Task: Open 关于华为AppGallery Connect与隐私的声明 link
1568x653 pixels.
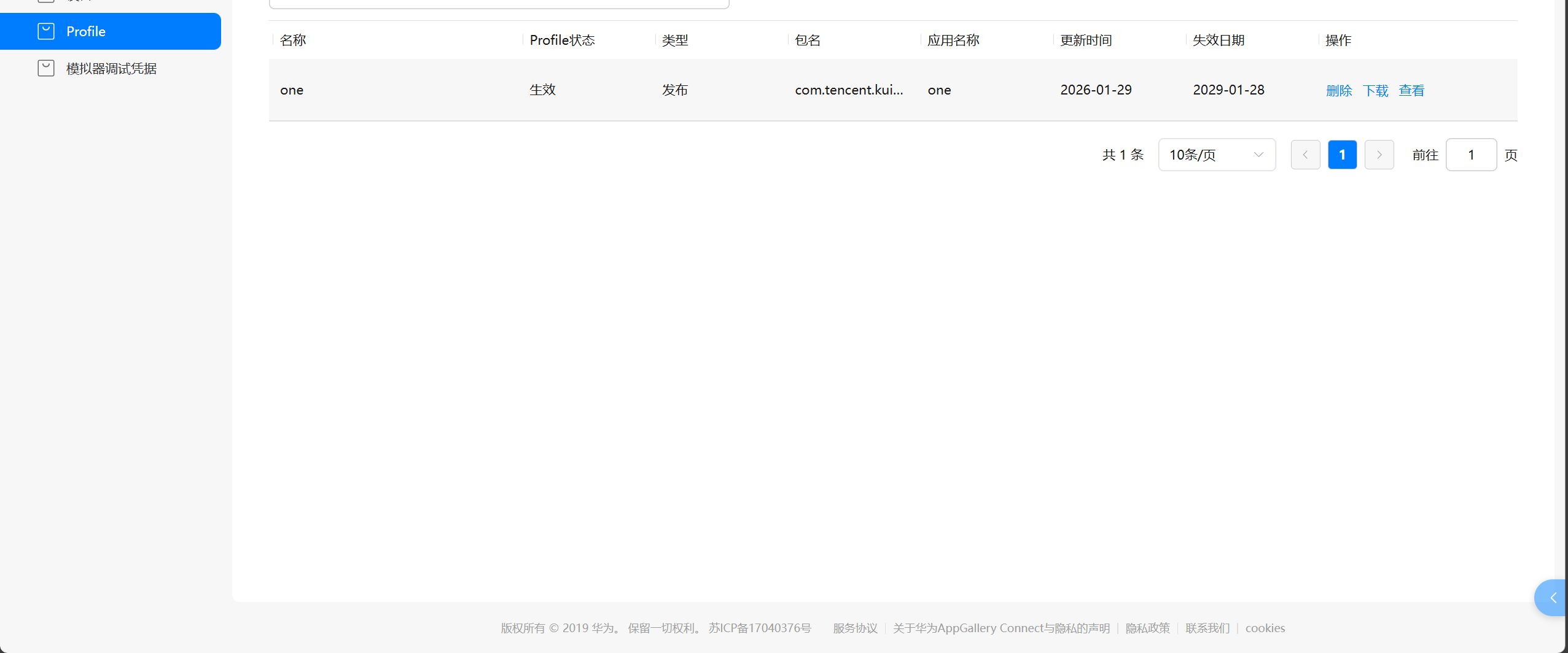Action: click(x=1001, y=628)
